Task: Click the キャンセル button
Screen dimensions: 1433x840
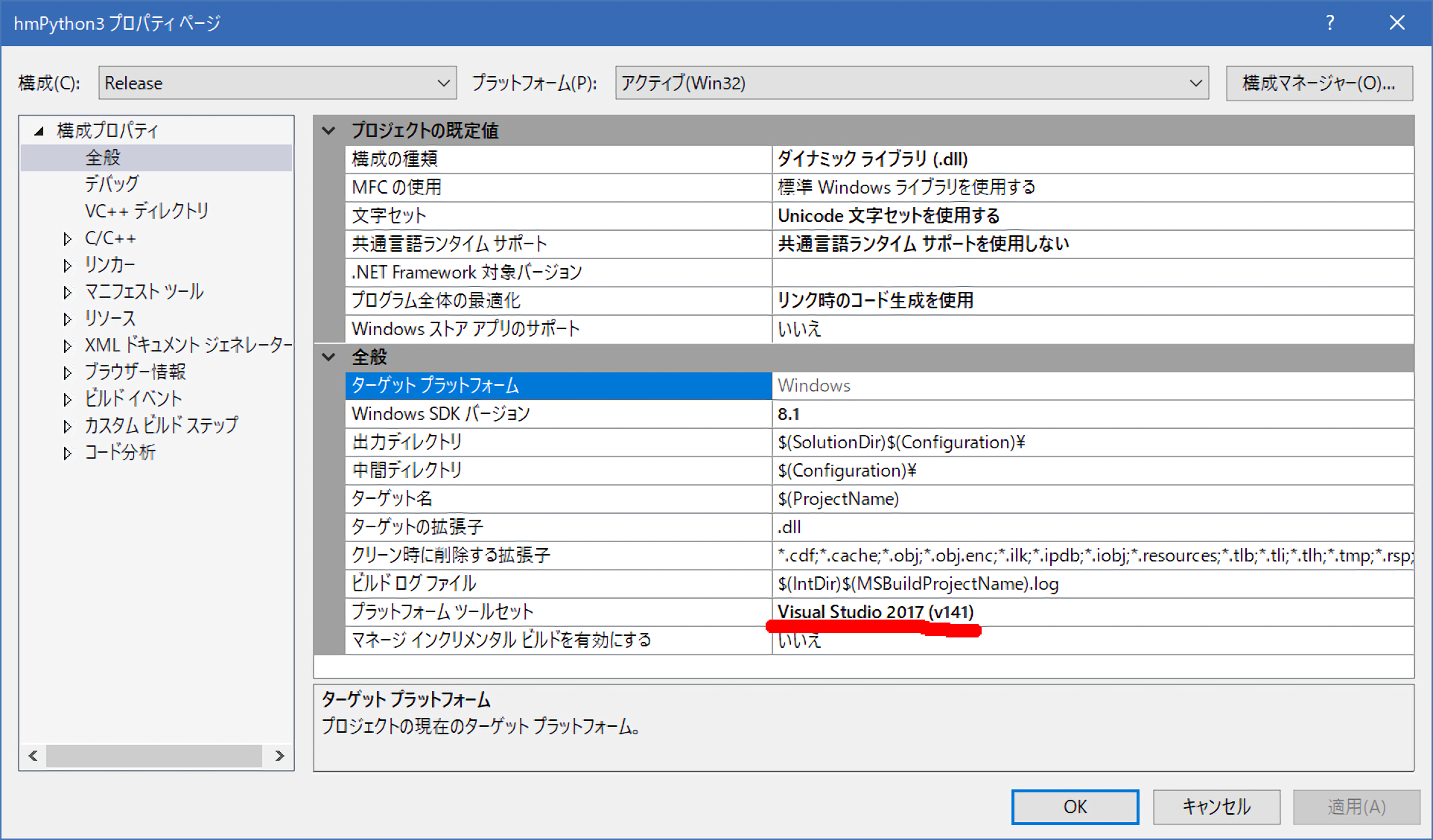Action: pyautogui.click(x=1216, y=806)
